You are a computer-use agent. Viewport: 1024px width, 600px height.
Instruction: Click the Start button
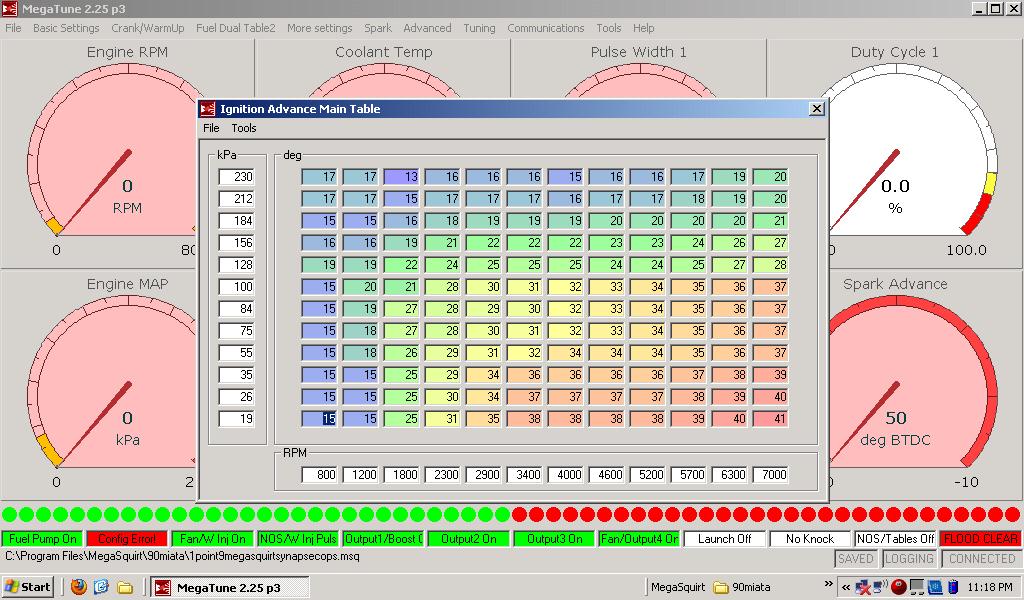point(27,587)
